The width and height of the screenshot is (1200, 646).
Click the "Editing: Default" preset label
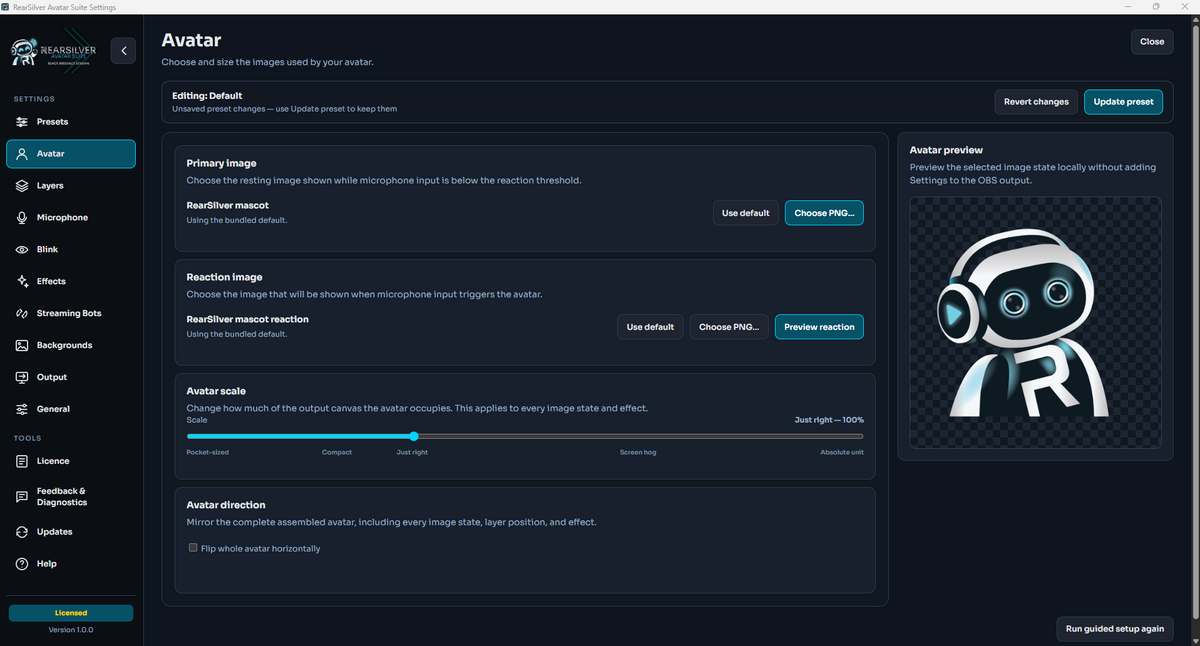point(207,96)
